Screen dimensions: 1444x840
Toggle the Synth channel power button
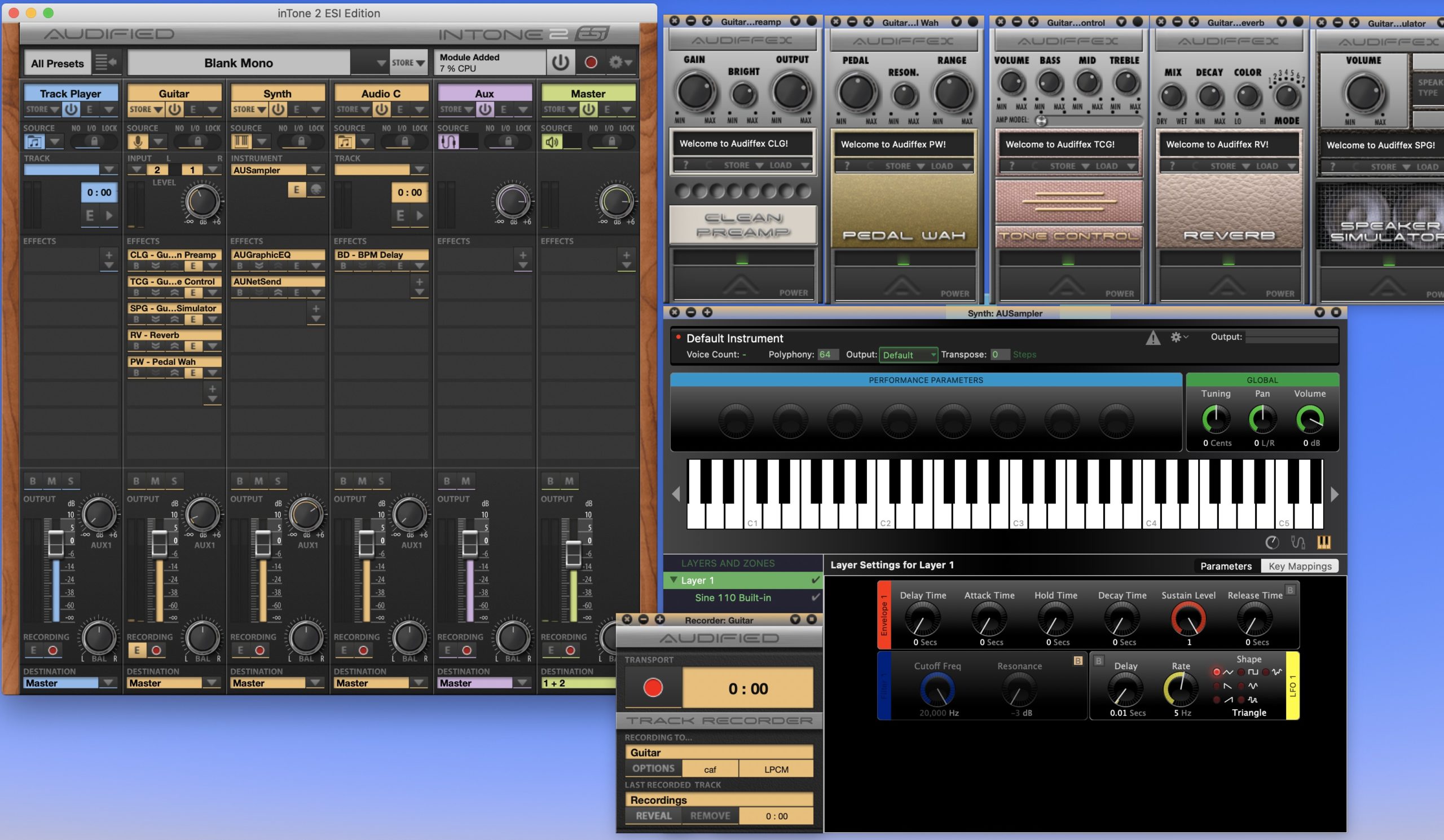pyautogui.click(x=278, y=109)
